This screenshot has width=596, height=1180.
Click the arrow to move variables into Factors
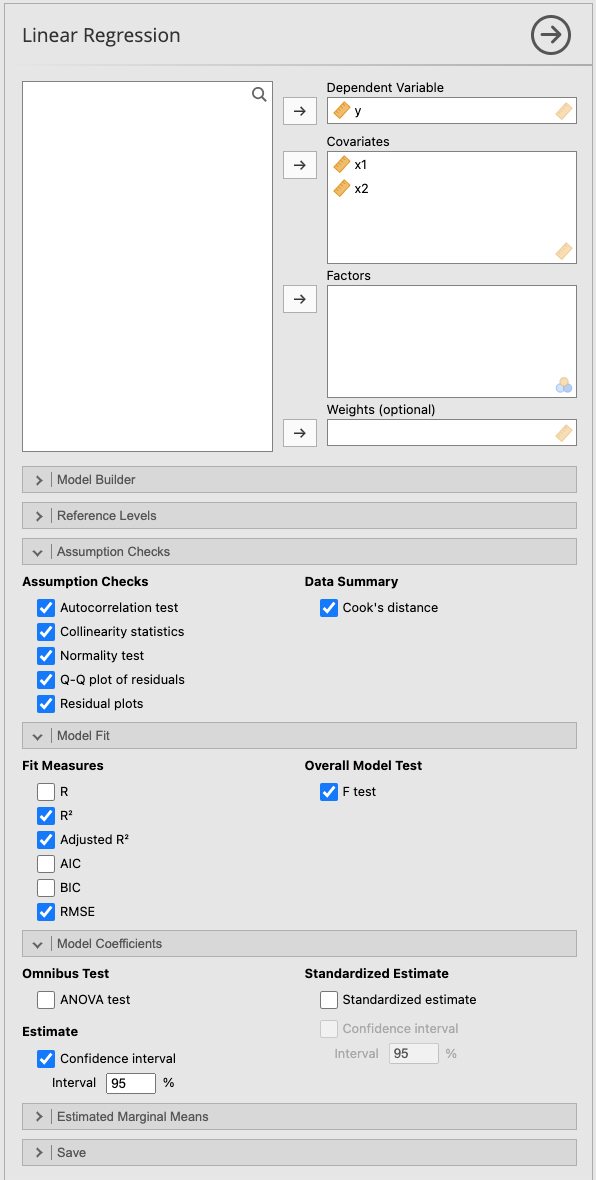click(x=300, y=298)
